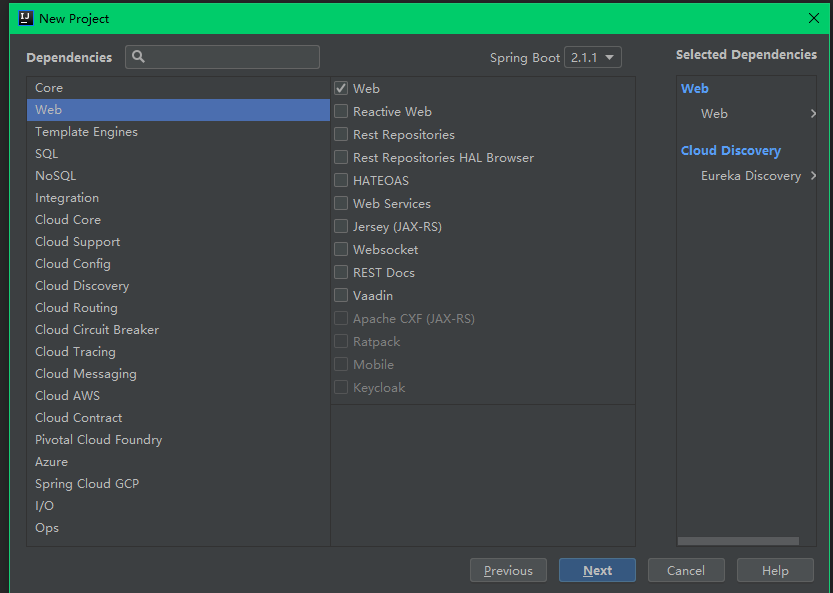Image resolution: width=833 pixels, height=593 pixels.
Task: Select the Jersey (JAX-RS) checkbox
Action: (x=341, y=226)
